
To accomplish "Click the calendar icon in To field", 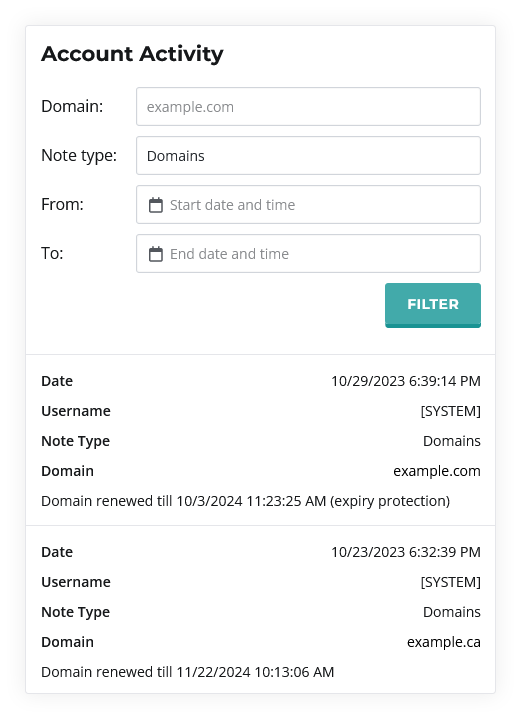I will tap(155, 254).
